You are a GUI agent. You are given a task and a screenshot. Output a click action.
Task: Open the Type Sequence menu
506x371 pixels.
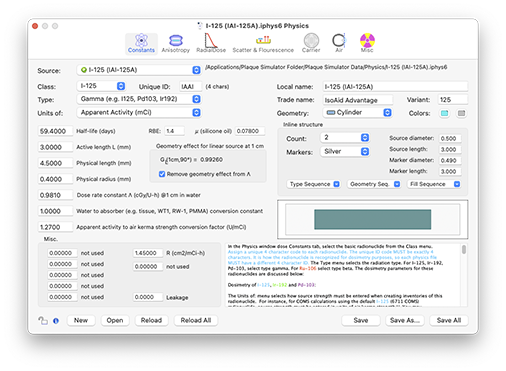[313, 184]
